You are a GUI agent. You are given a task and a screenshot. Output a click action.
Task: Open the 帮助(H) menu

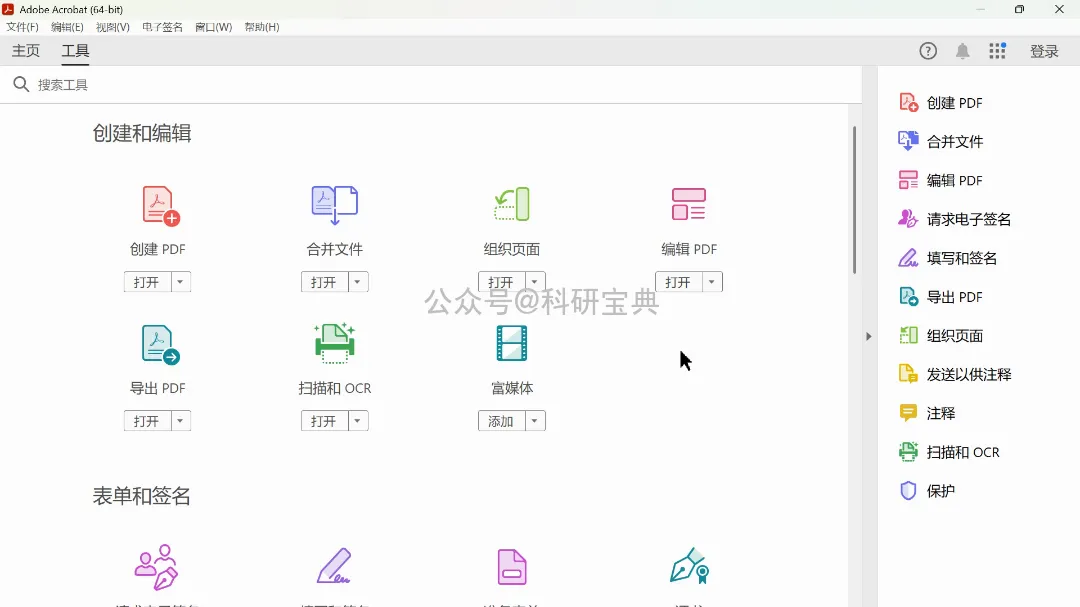262,27
